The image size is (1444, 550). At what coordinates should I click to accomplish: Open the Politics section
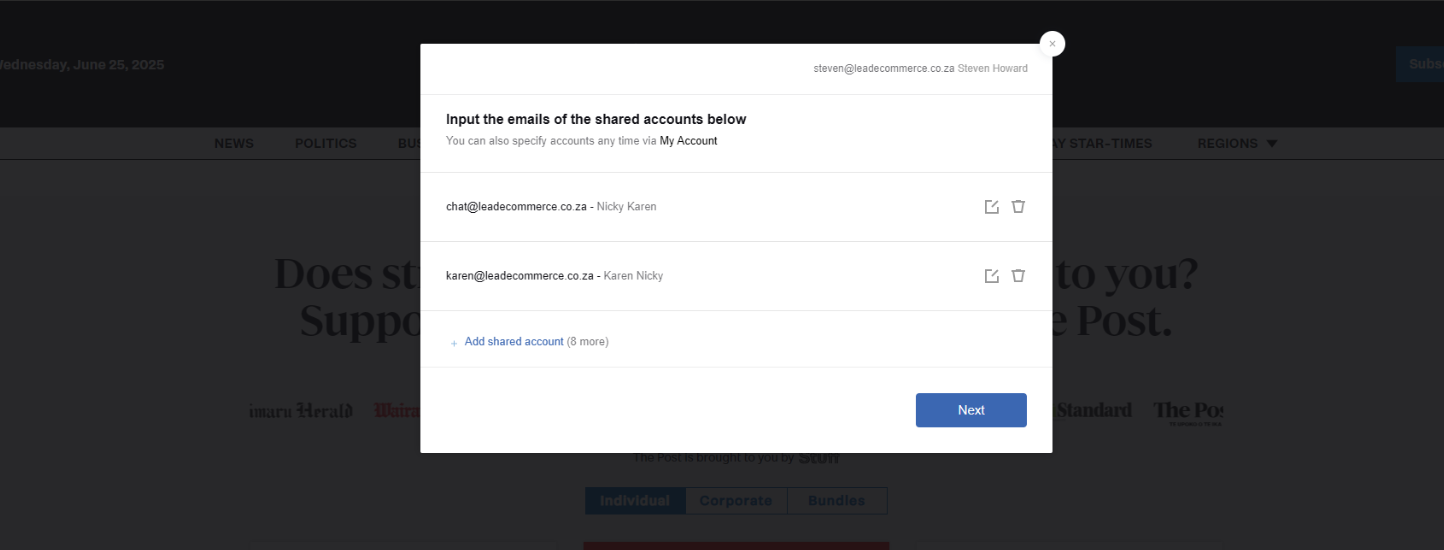click(326, 144)
